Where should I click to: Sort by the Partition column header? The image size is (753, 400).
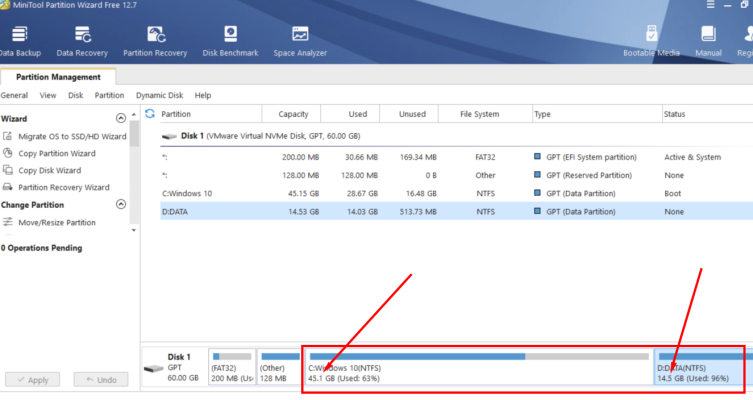pyautogui.click(x=210, y=114)
